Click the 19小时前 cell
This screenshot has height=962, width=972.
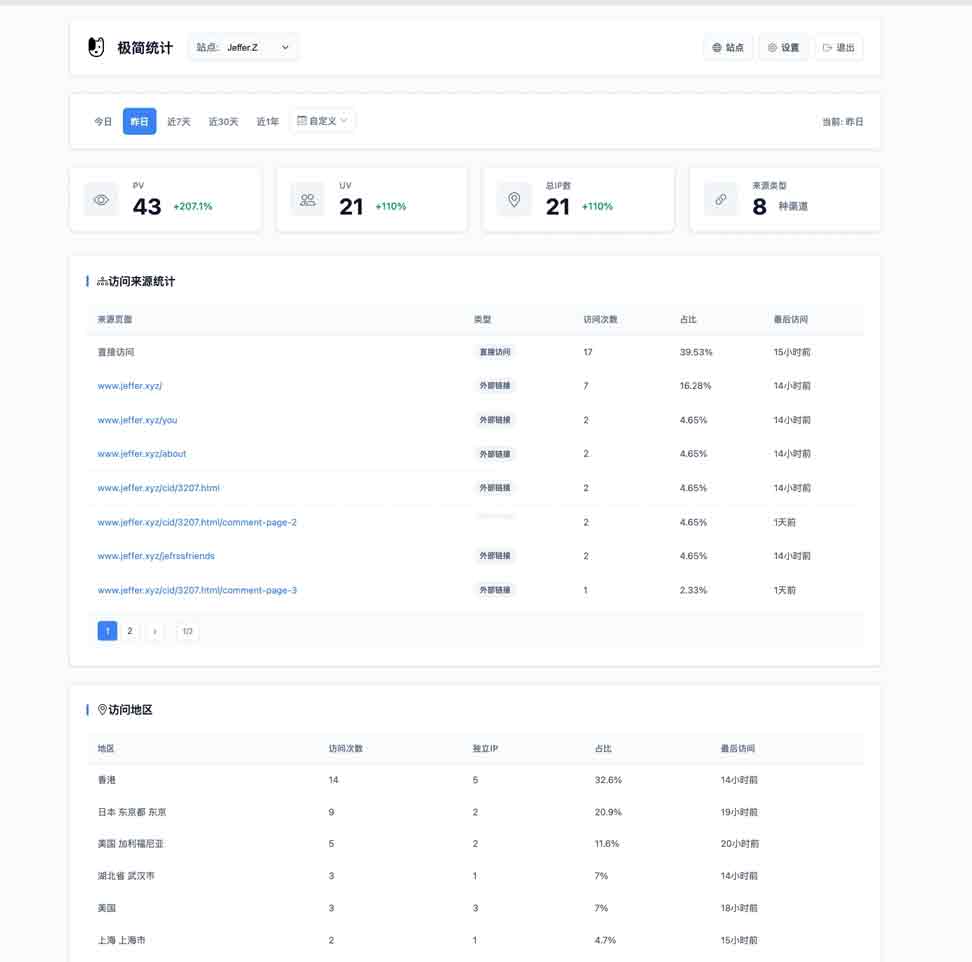pos(739,812)
